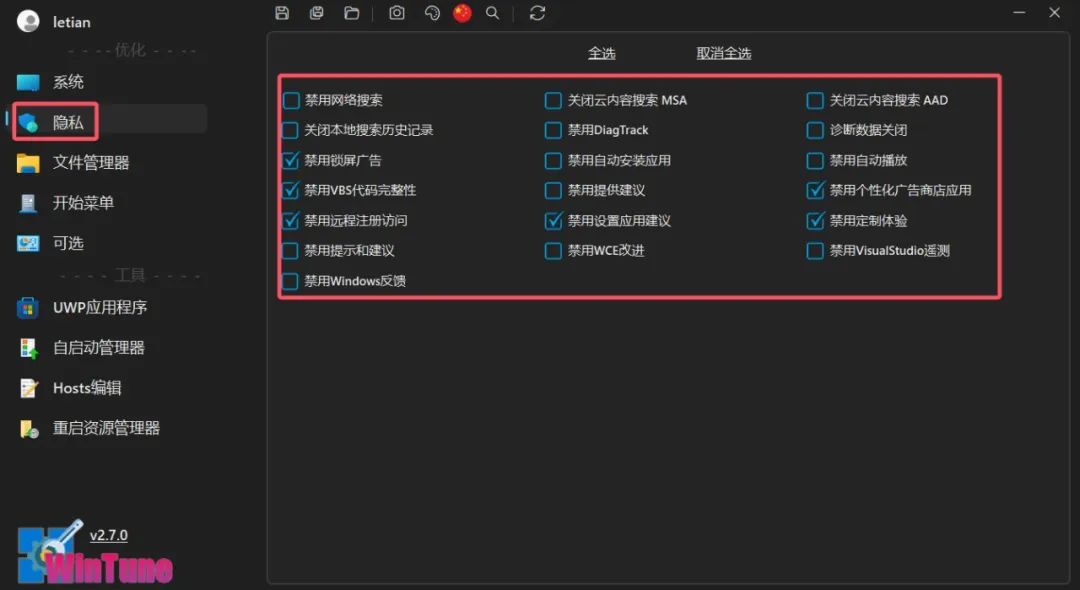Click the camera snapshot icon
Viewport: 1080px width, 590px height.
point(397,13)
